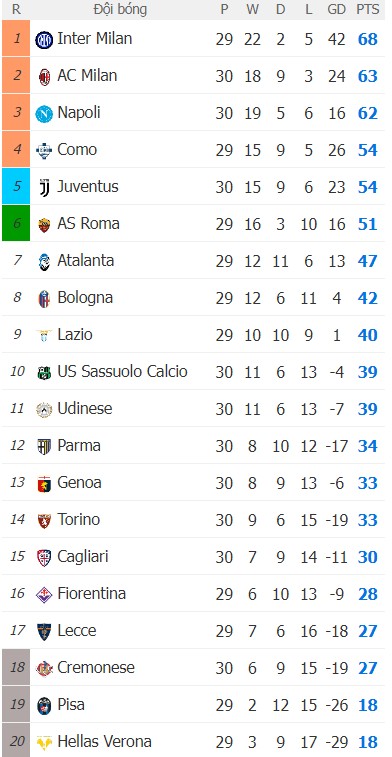Open the Lazio team name link

pyautogui.click(x=75, y=334)
